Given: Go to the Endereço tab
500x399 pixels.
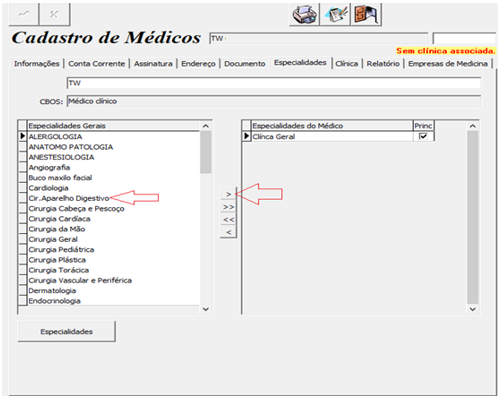Looking at the screenshot, I should point(198,63).
